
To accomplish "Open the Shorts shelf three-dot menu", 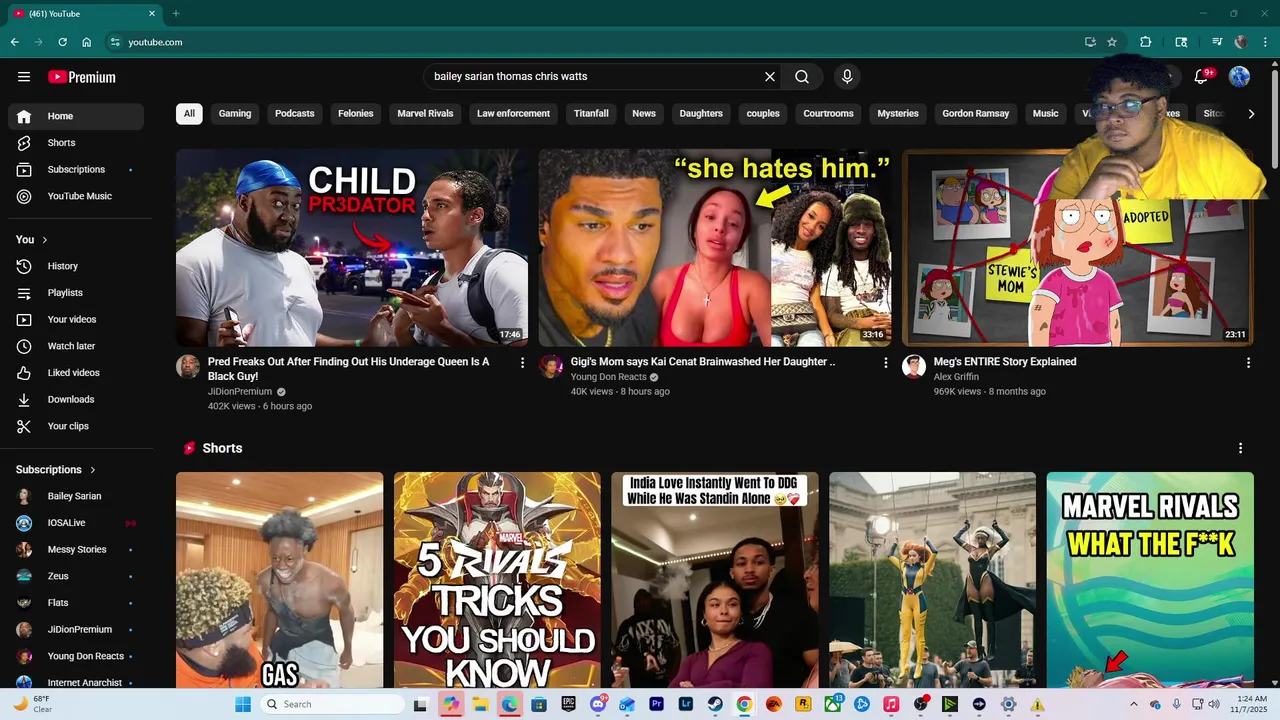I will pyautogui.click(x=1241, y=448).
